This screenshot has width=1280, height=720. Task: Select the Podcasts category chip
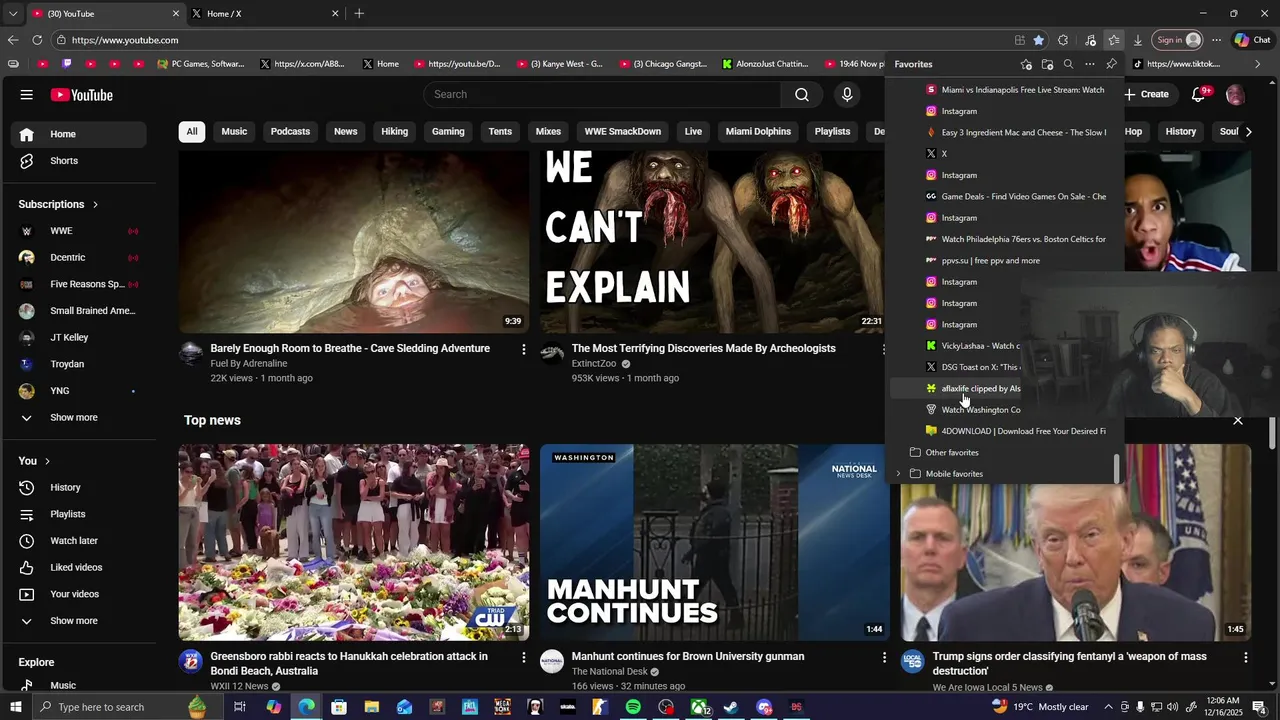(290, 132)
